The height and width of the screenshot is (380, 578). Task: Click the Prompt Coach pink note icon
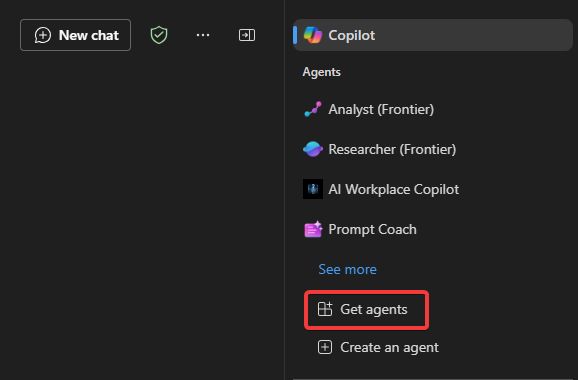313,229
